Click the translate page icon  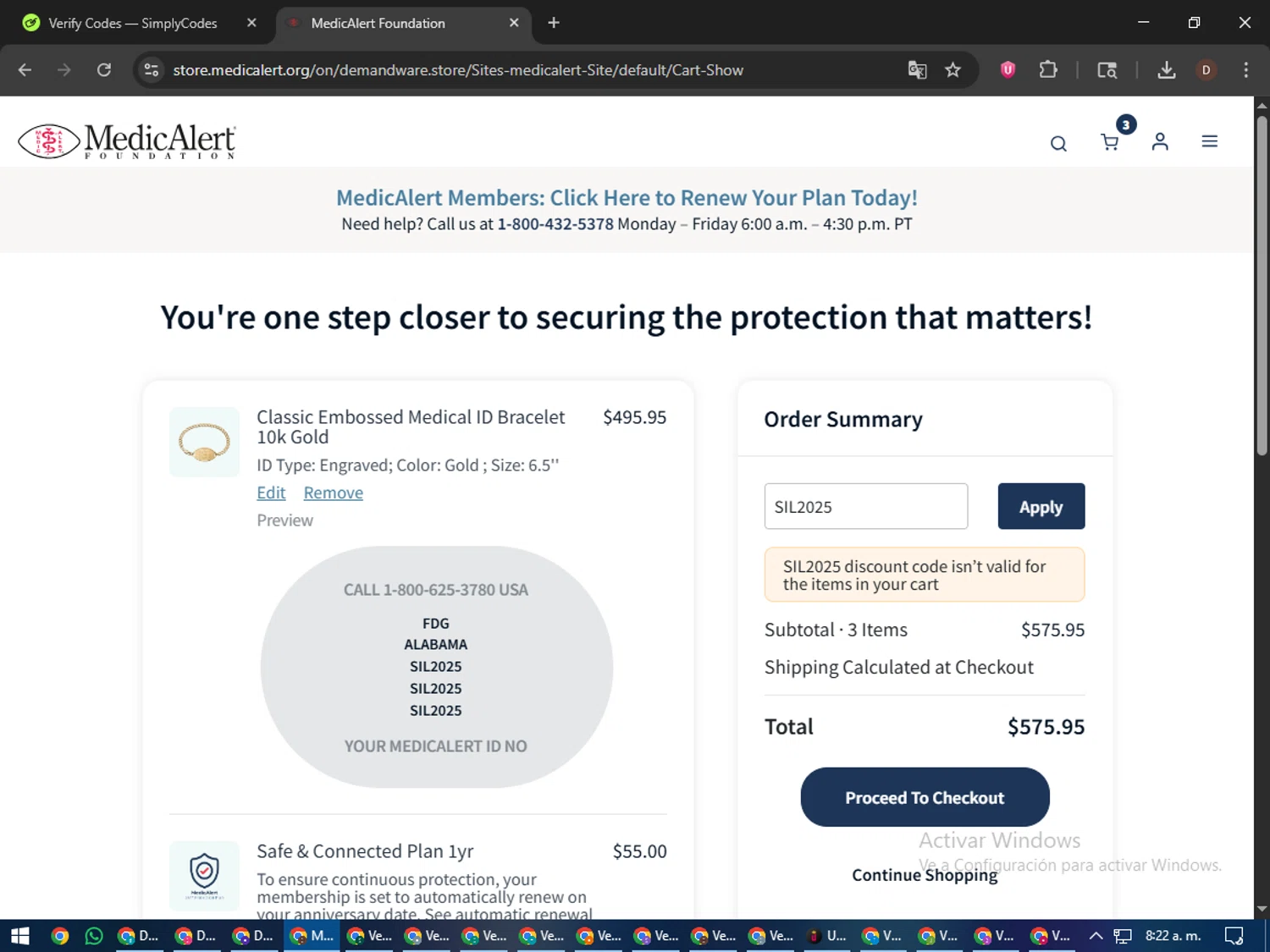click(917, 70)
